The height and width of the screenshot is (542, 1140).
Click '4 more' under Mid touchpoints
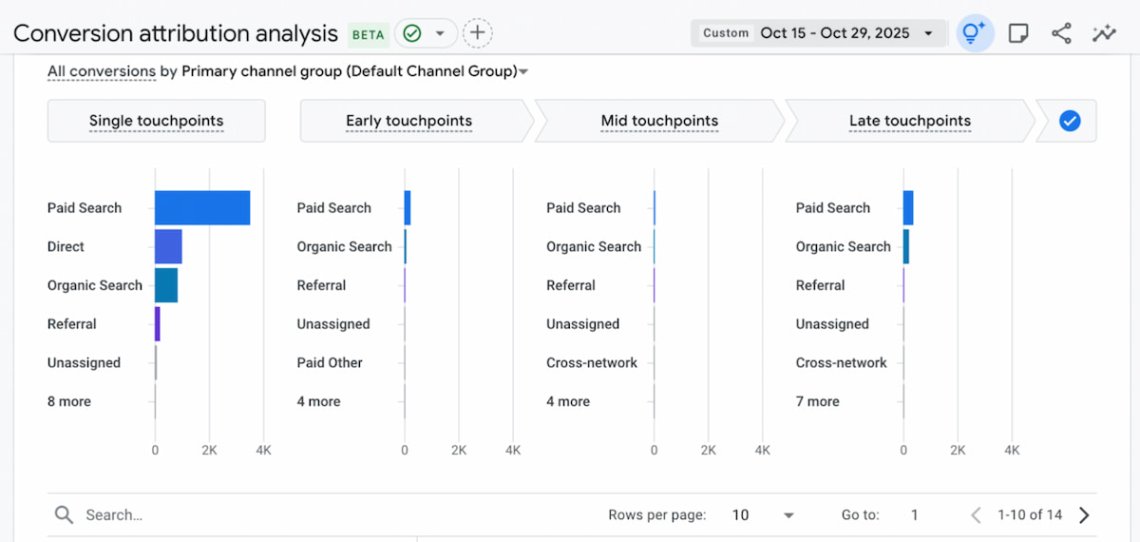click(x=568, y=402)
